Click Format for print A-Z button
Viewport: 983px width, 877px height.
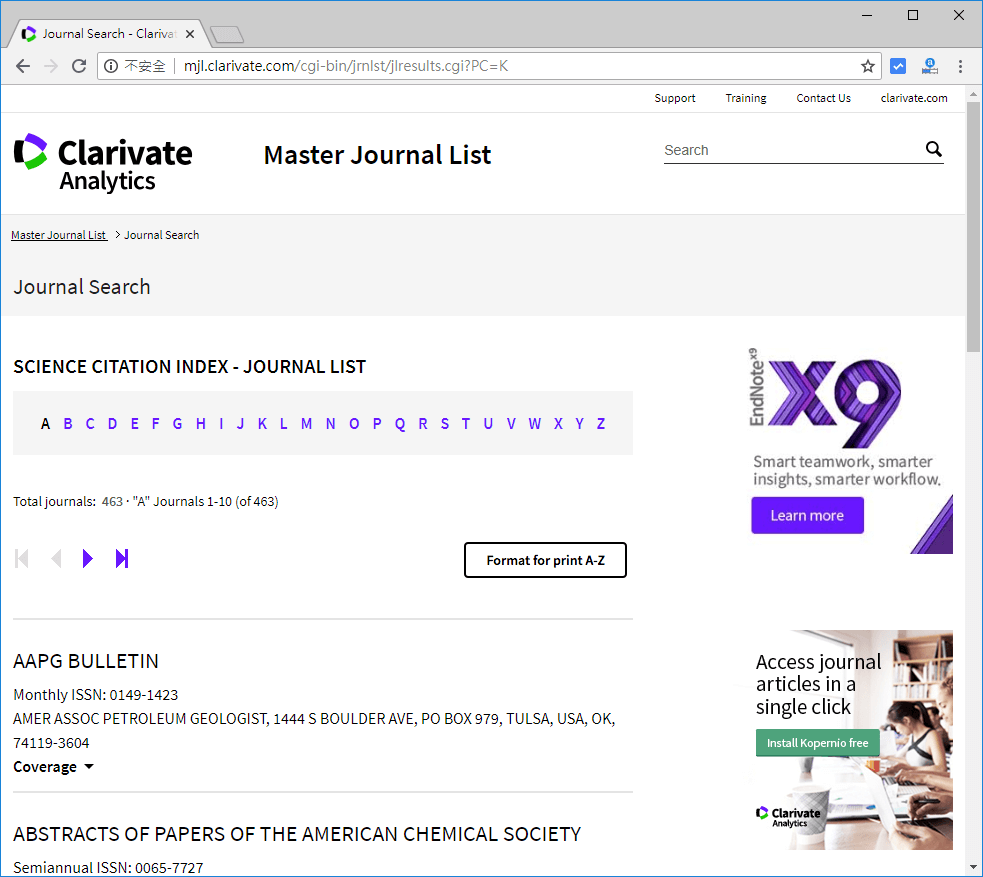(x=545, y=560)
